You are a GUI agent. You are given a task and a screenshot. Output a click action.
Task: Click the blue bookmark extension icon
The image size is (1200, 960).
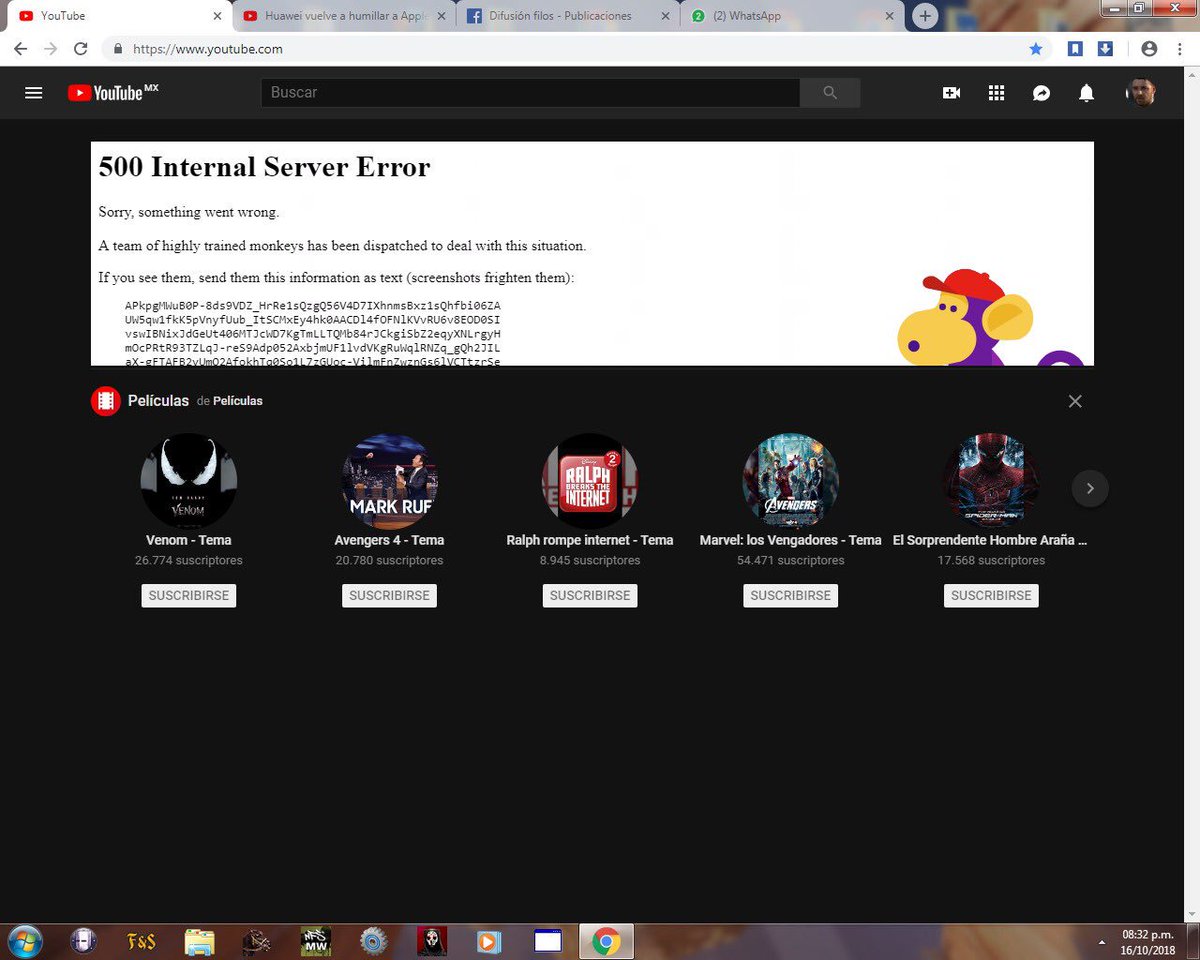pyautogui.click(x=1075, y=48)
